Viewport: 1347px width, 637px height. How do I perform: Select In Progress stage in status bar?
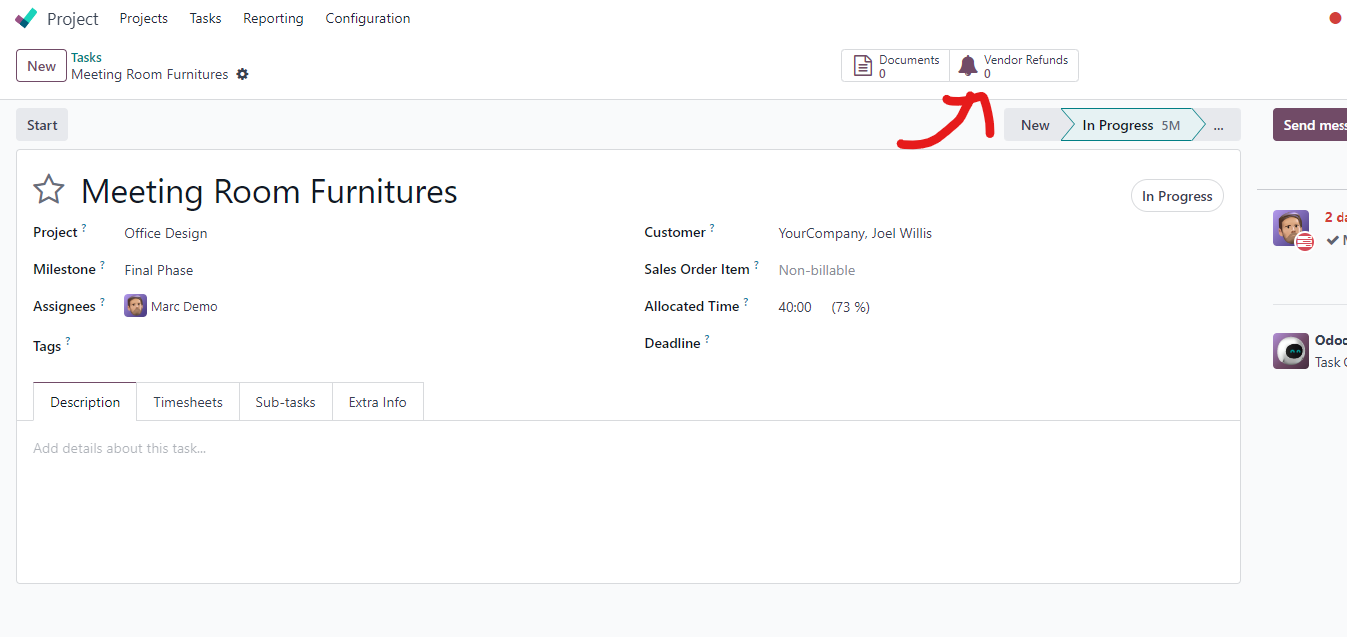coord(1131,125)
